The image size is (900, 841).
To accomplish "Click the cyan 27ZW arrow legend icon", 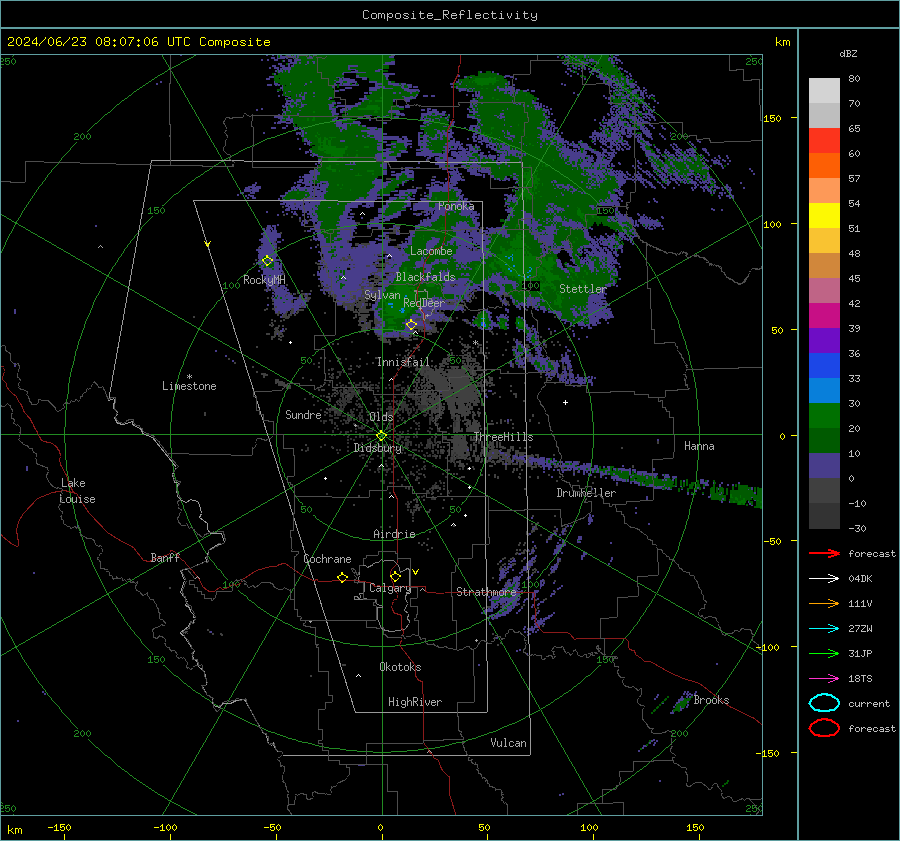I will pyautogui.click(x=824, y=629).
